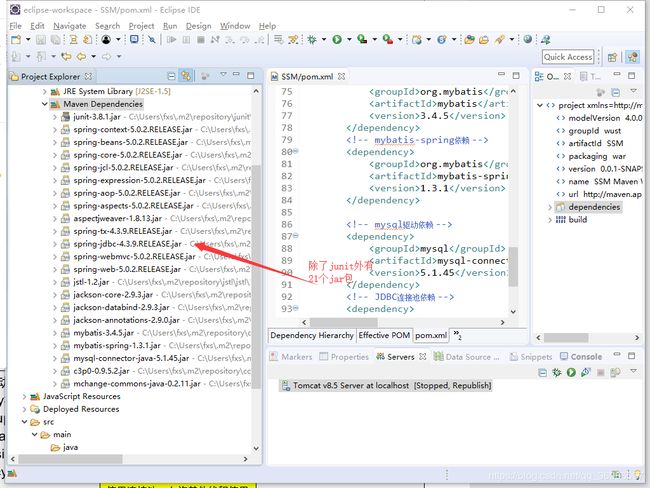
Task: Open the Project menu
Action: tap(141, 26)
